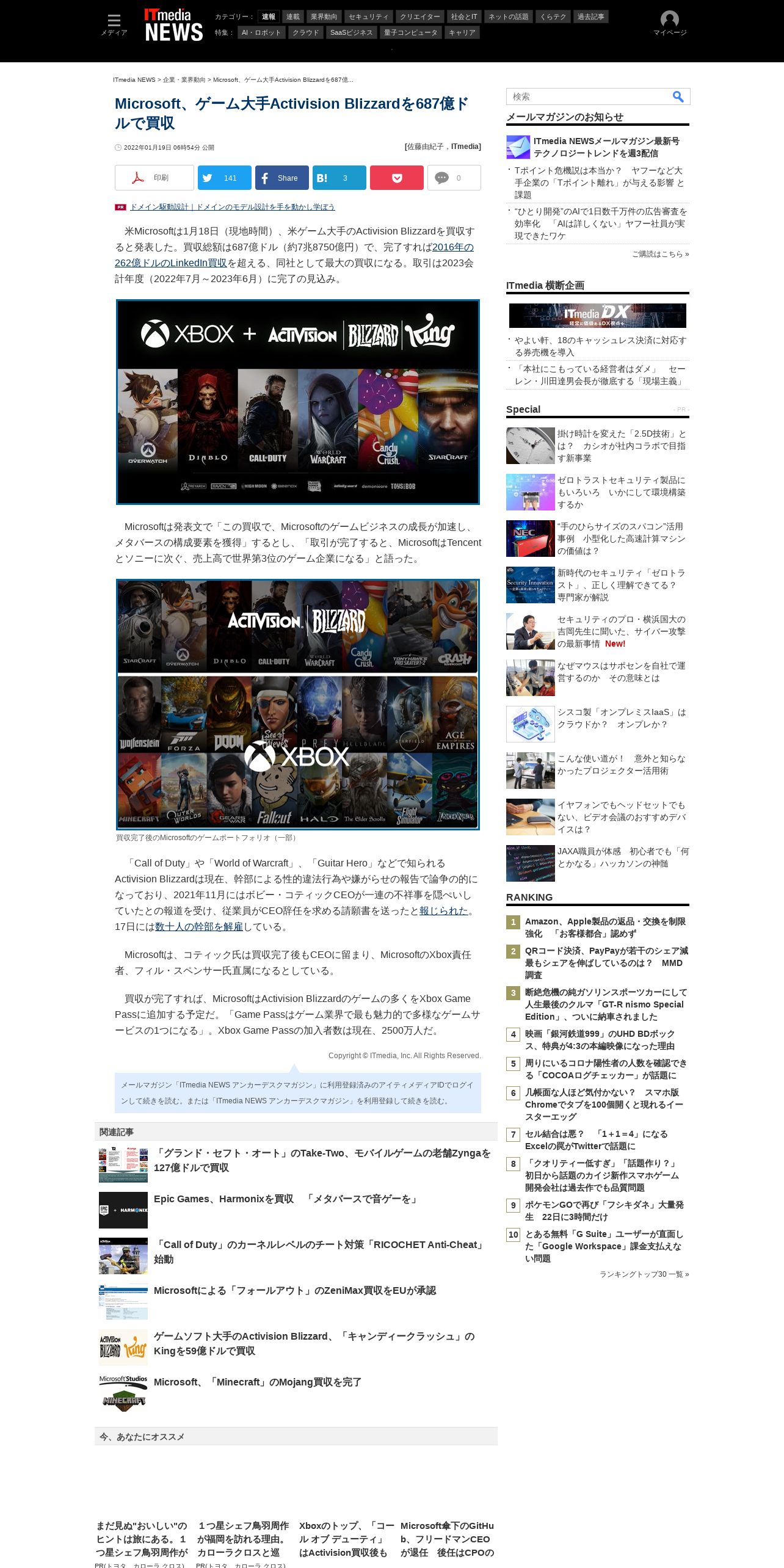Open やよい軒 cashless article link

tap(600, 346)
